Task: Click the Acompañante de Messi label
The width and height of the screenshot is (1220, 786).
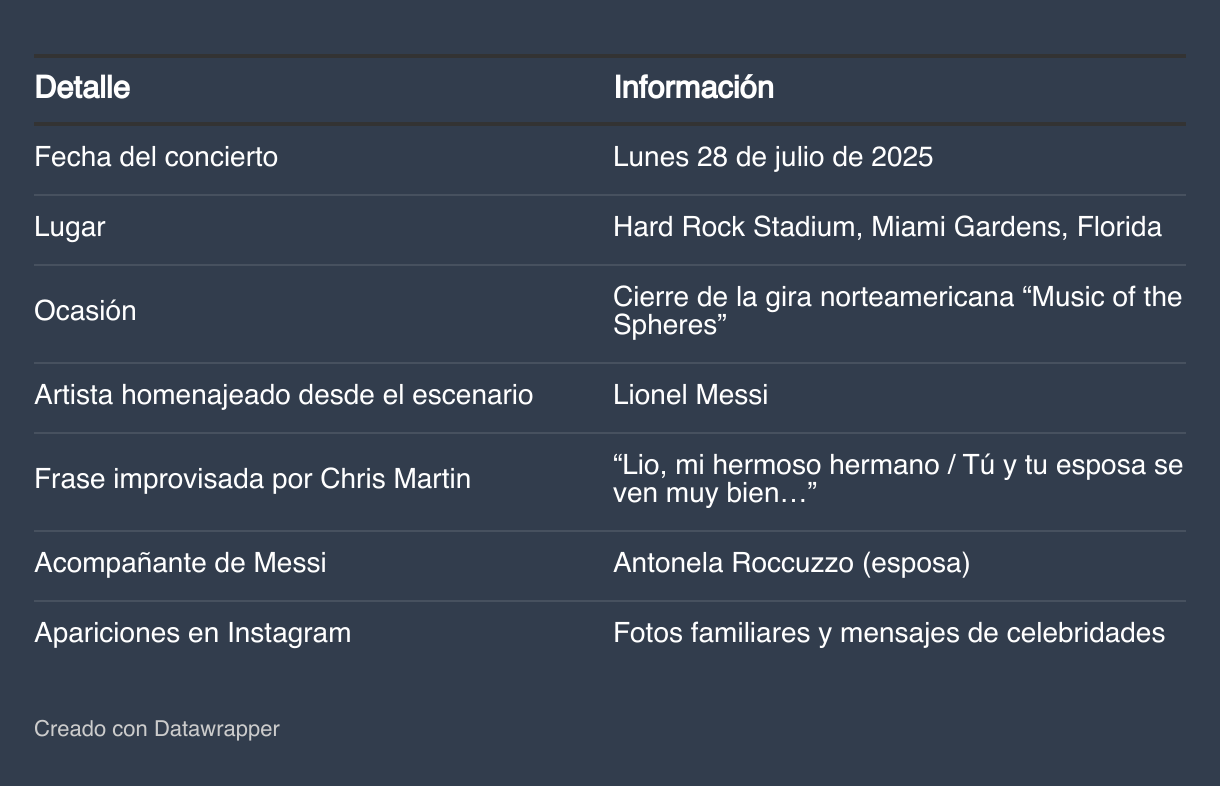Action: 180,563
